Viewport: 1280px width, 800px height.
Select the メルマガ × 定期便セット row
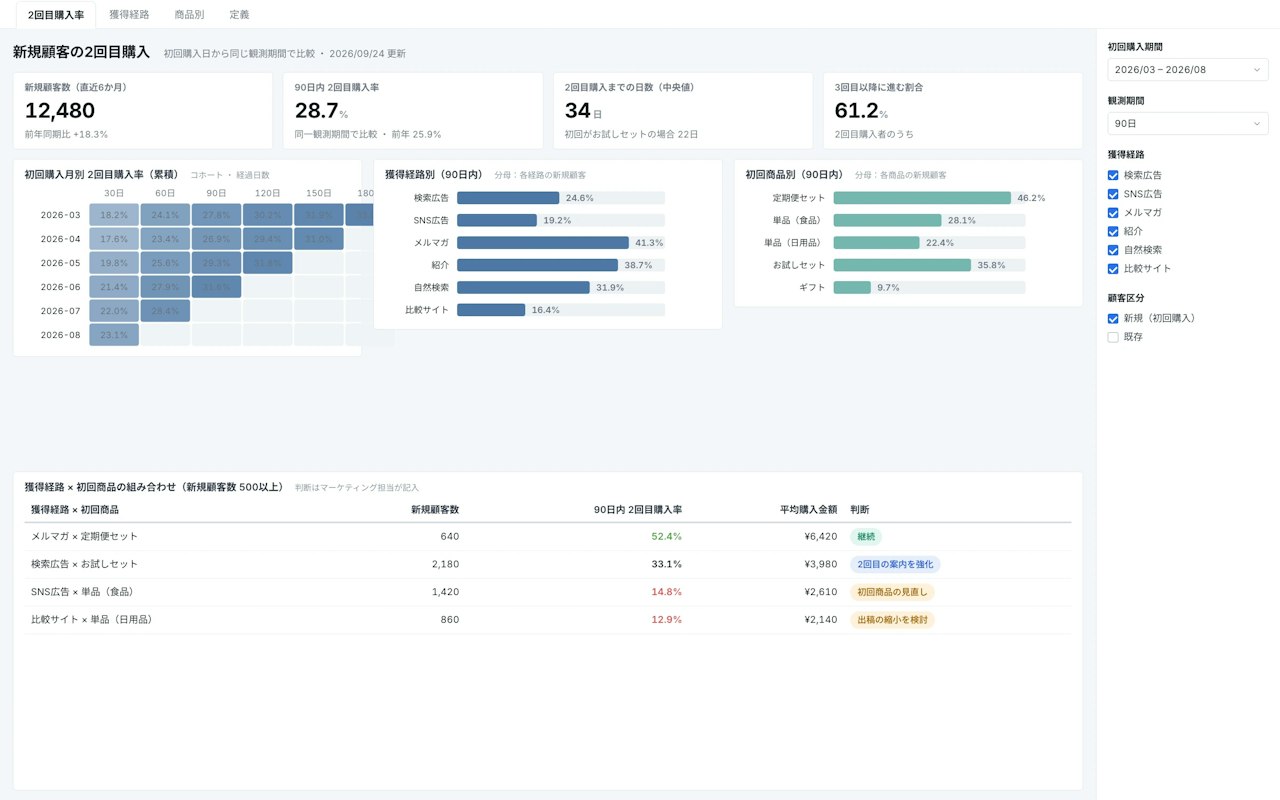547,536
